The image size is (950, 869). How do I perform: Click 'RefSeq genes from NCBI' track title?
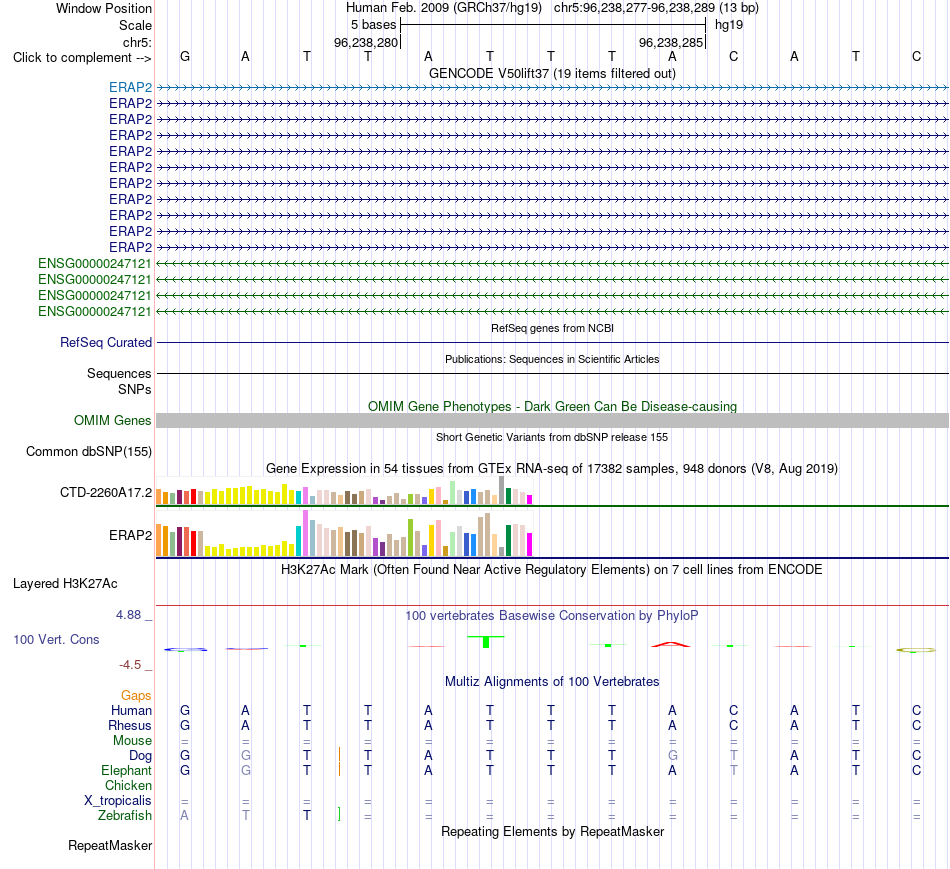coord(552,328)
